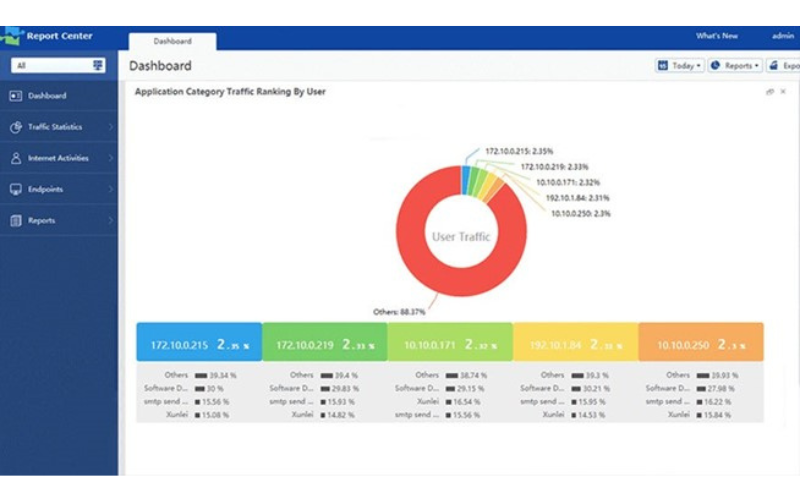Click the User Traffic donut center label
The image size is (800, 500).
(x=461, y=237)
